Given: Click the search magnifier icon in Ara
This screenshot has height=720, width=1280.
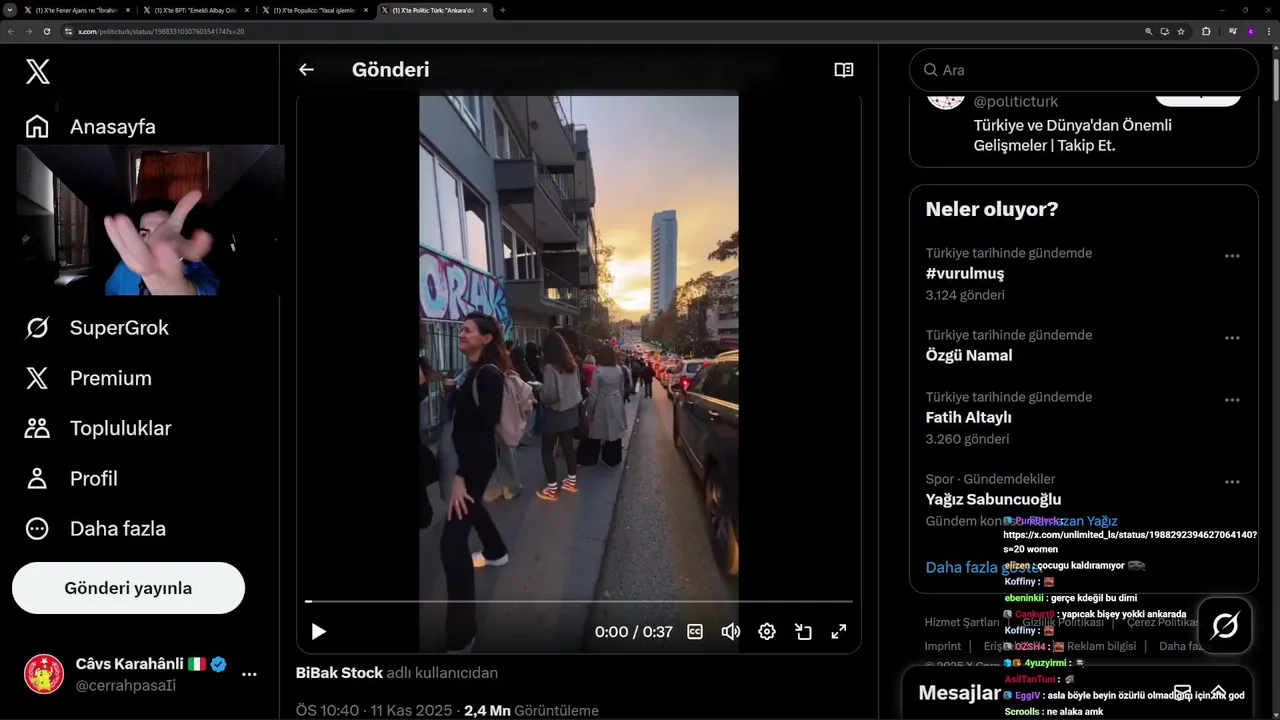Looking at the screenshot, I should pyautogui.click(x=930, y=70).
